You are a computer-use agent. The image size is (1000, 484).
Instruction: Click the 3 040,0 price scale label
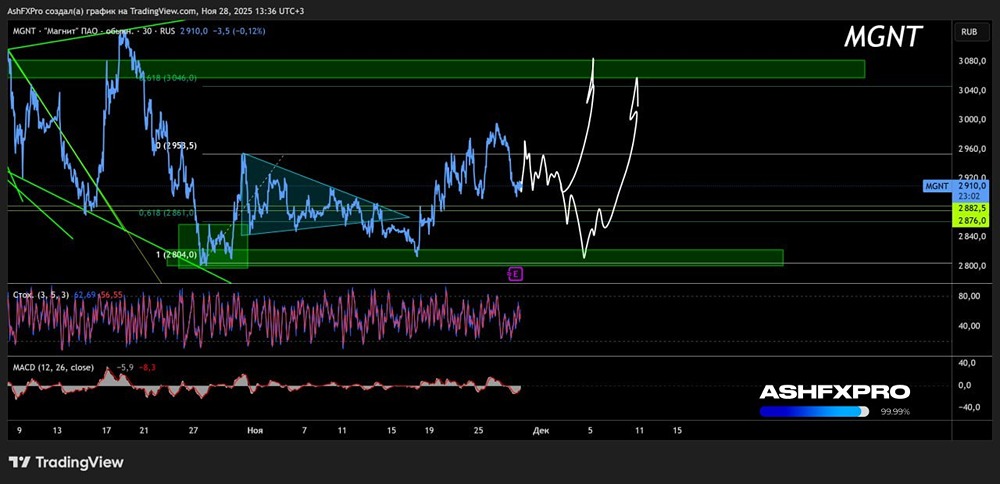click(974, 91)
